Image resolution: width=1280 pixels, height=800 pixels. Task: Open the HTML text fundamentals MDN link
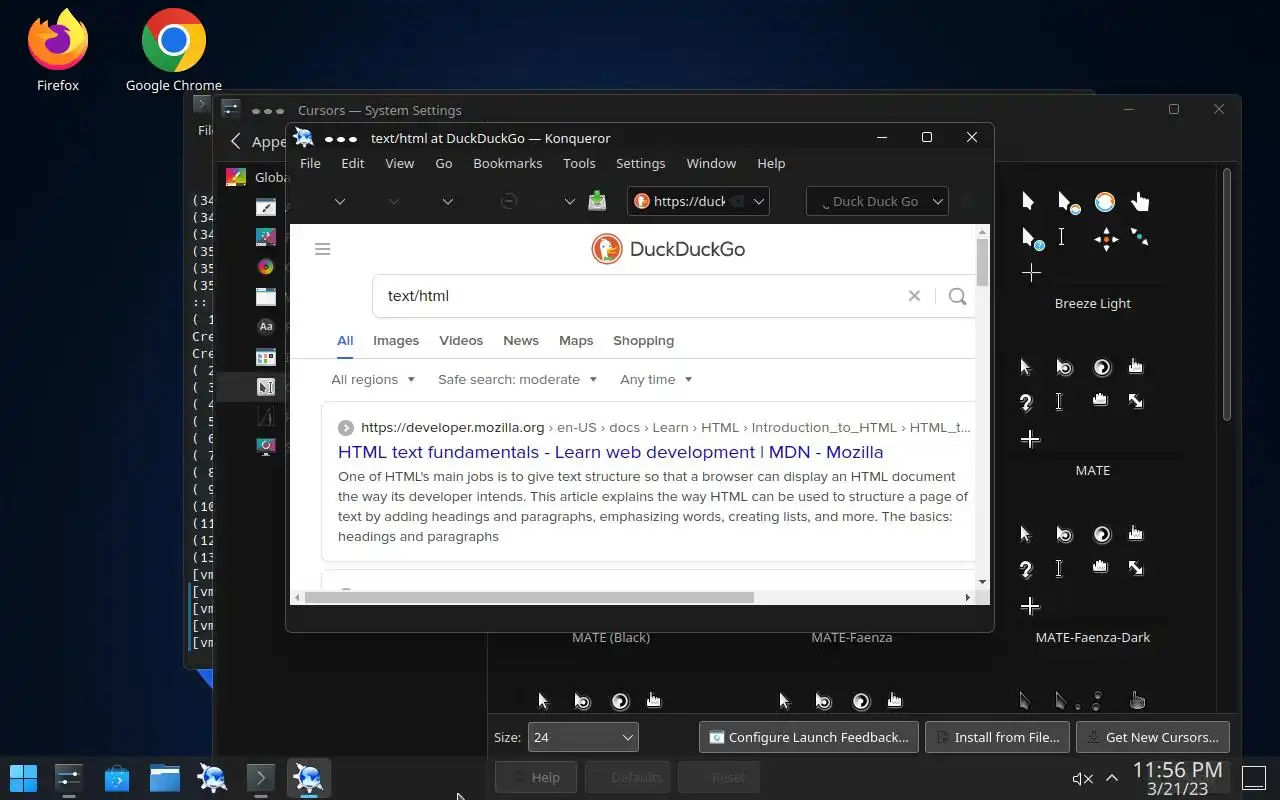click(x=610, y=452)
